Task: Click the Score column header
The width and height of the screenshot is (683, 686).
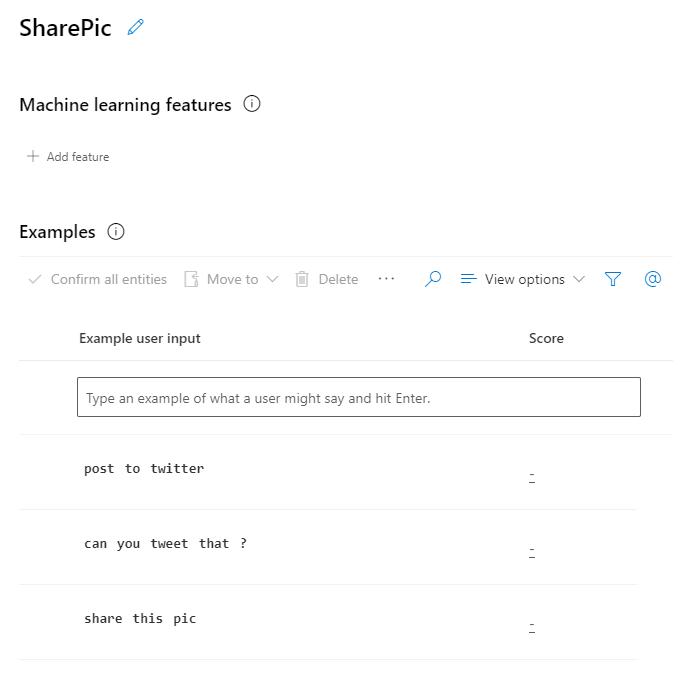Action: click(x=546, y=339)
